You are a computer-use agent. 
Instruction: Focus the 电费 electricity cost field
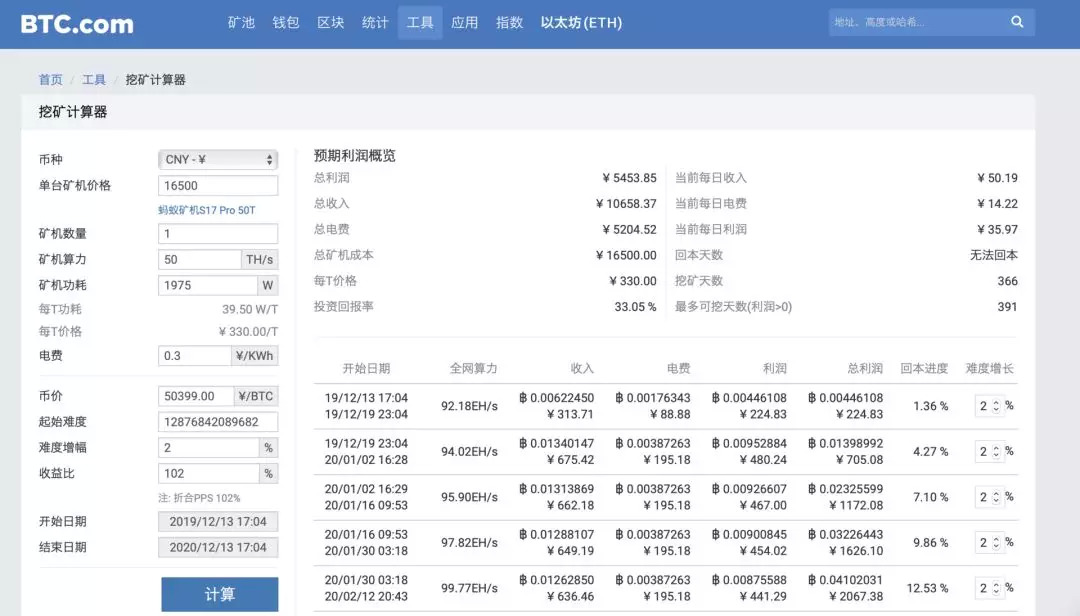coord(195,356)
